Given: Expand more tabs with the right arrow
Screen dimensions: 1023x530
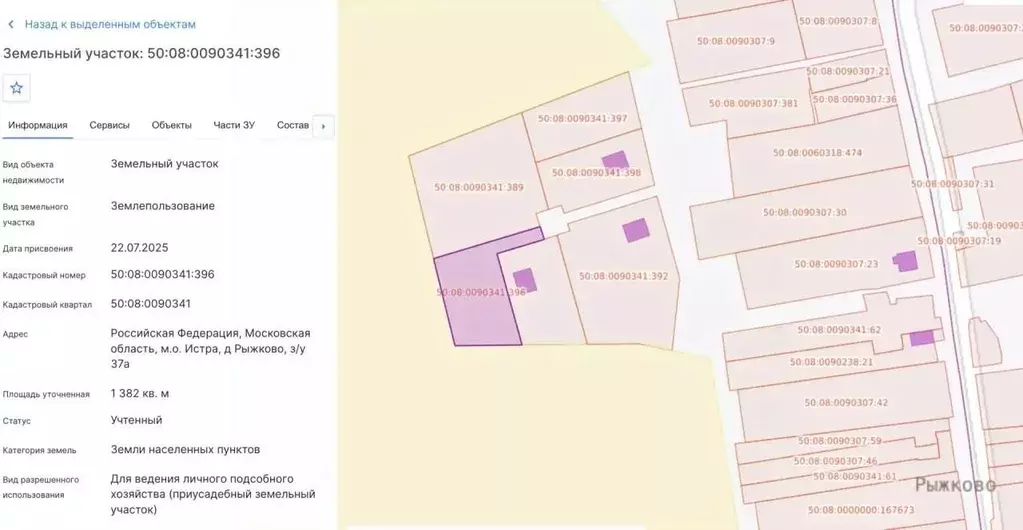Looking at the screenshot, I should click(324, 127).
